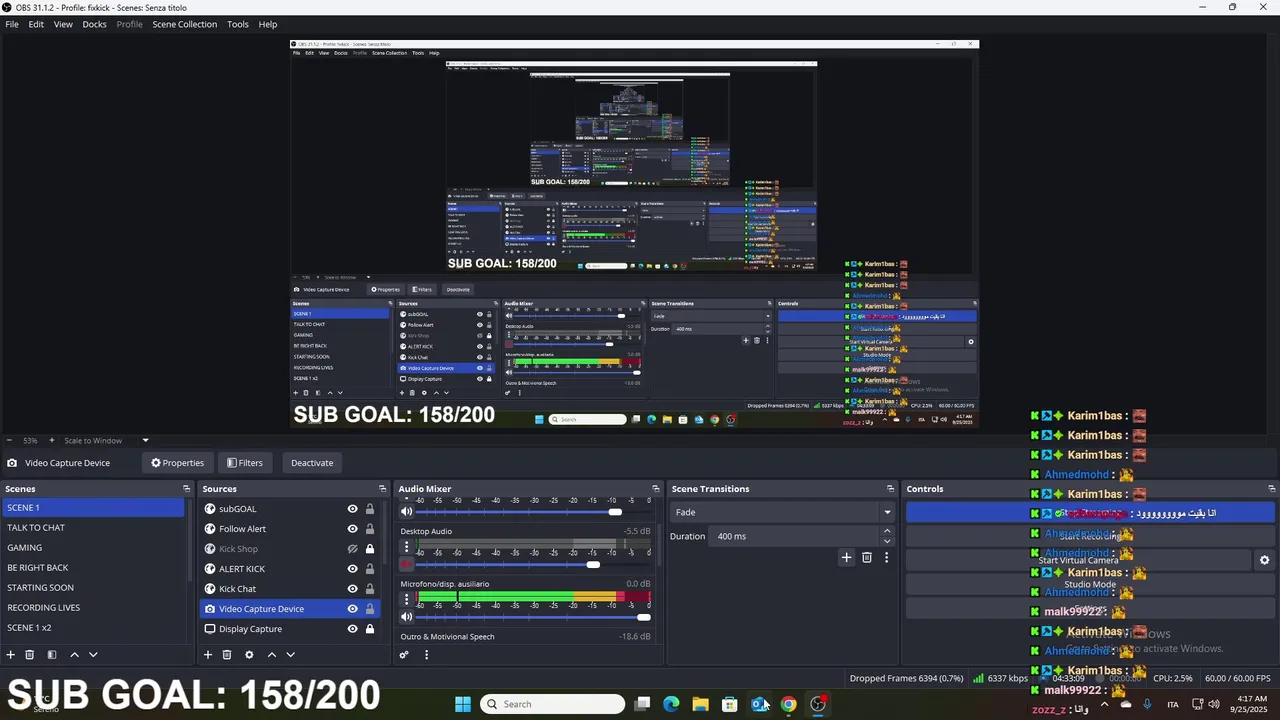The height and width of the screenshot is (720, 1280).
Task: Remove selected source using trash icon
Action: pyautogui.click(x=227, y=655)
